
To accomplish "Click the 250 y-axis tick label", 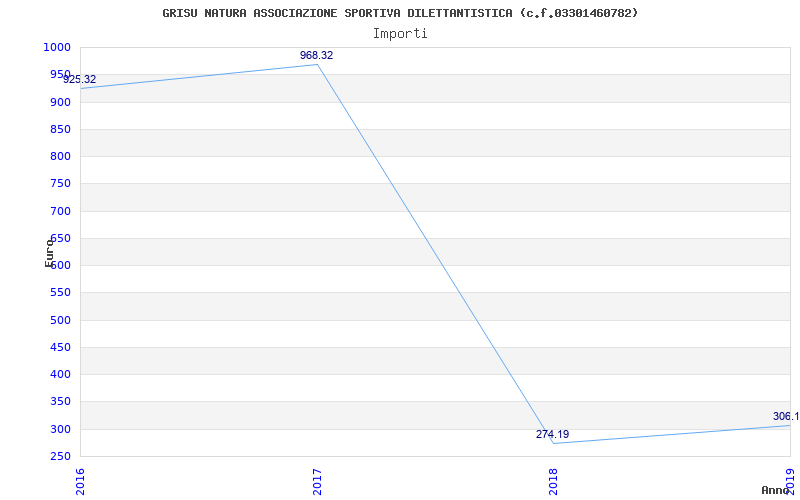I will click(60, 457).
